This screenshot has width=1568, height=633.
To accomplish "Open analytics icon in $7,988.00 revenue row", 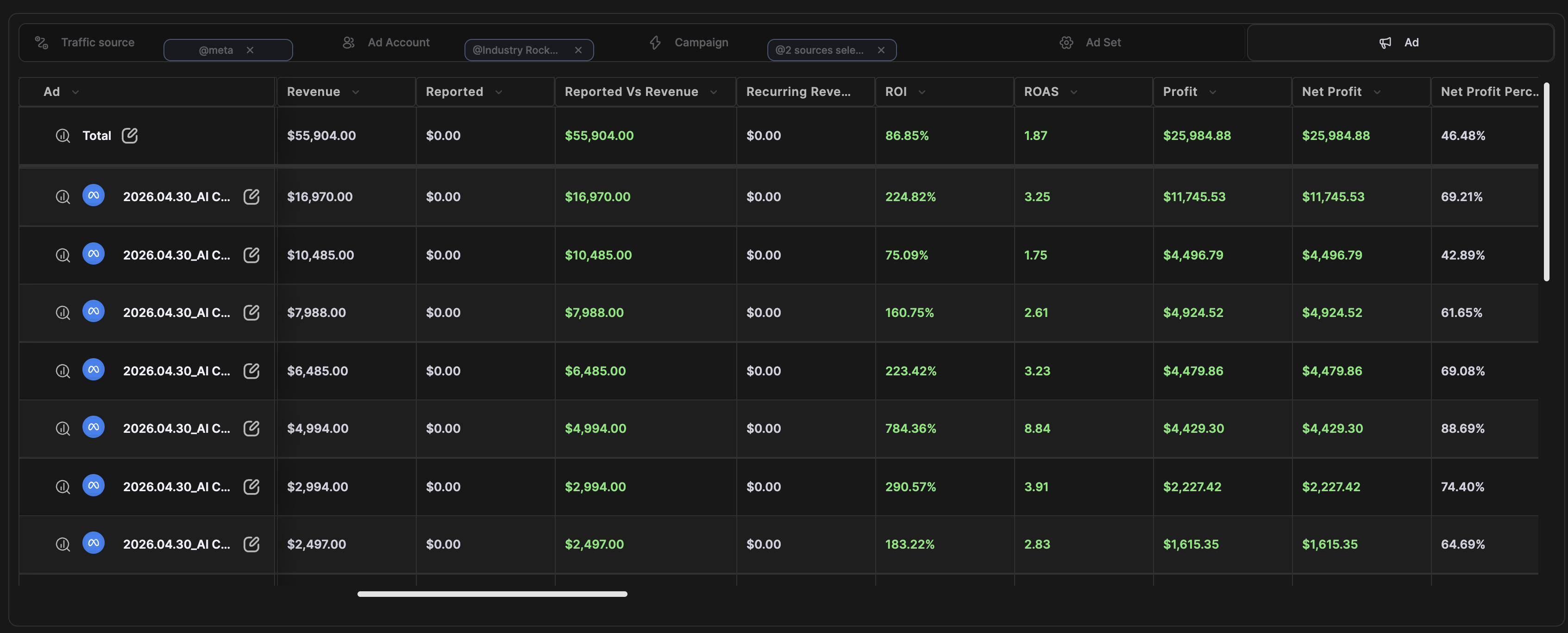I will (x=63, y=312).
